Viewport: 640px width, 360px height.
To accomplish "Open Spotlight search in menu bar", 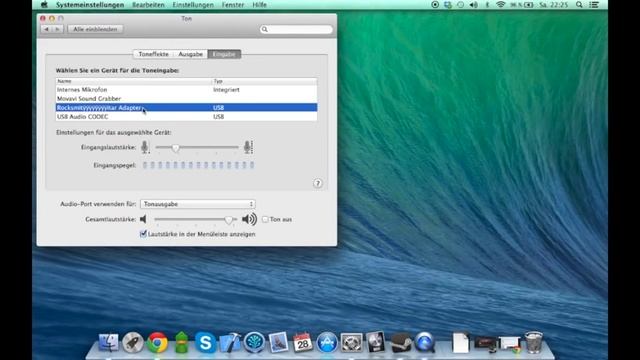I will point(579,5).
